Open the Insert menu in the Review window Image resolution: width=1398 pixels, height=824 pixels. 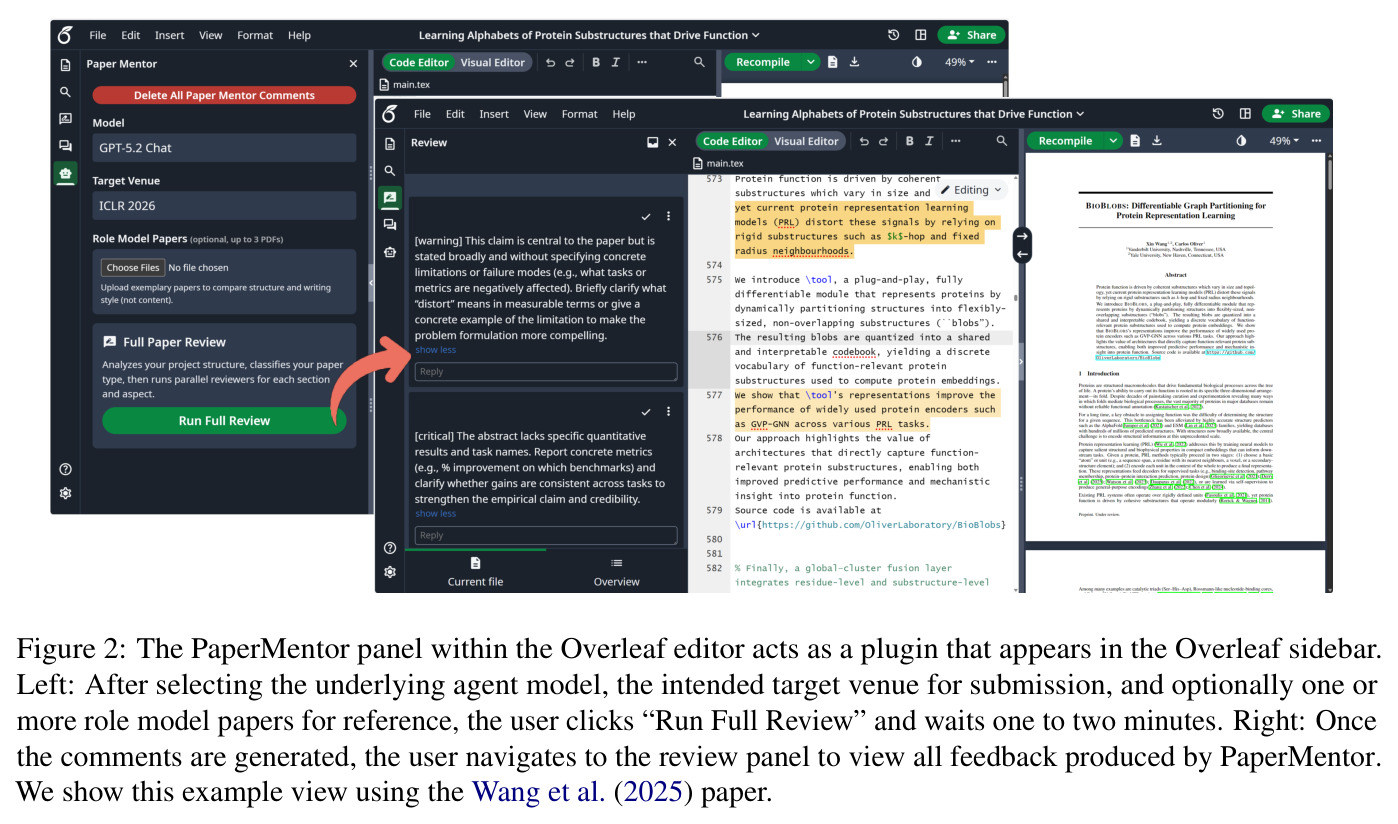[494, 114]
